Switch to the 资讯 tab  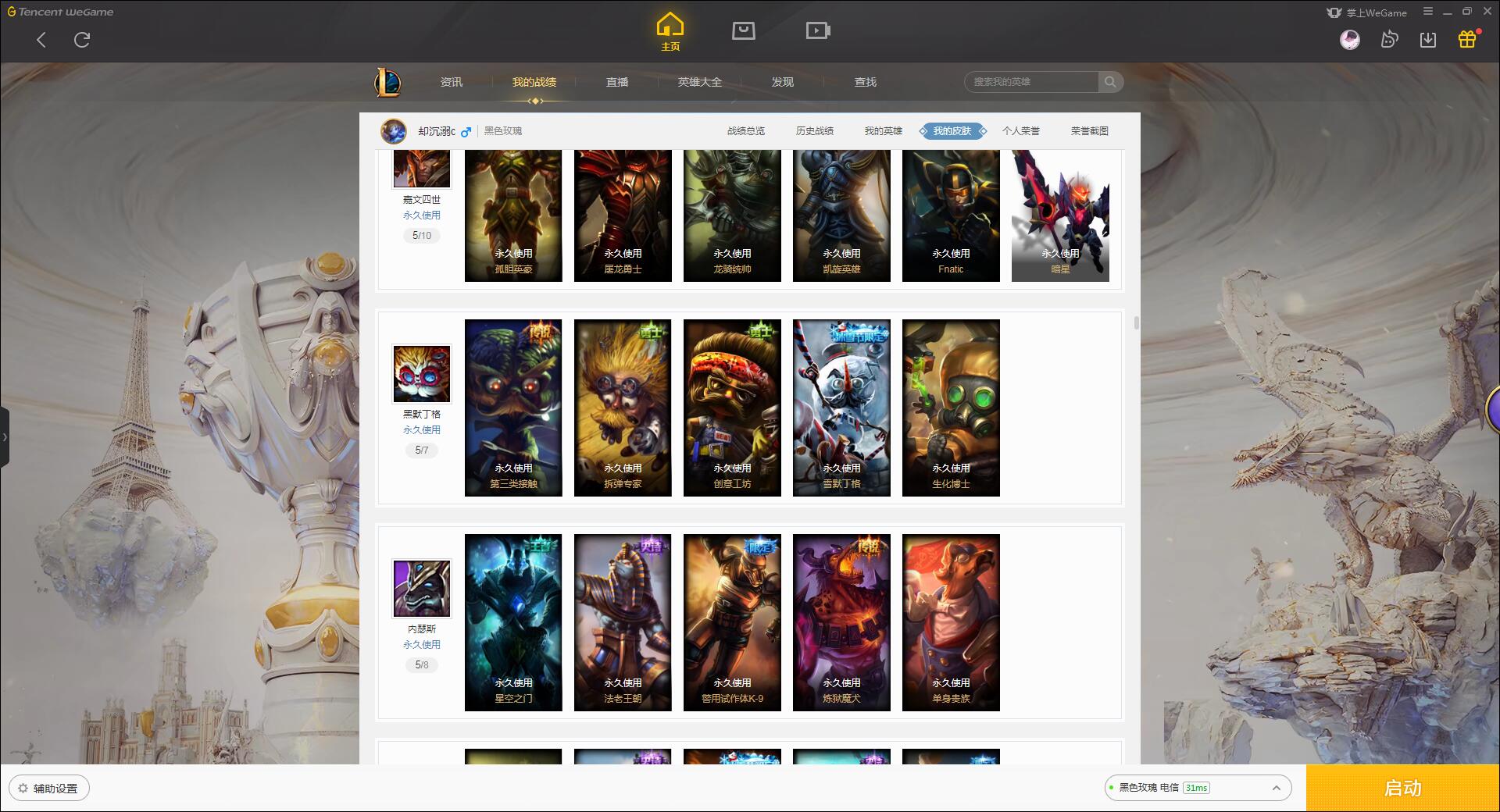(452, 82)
